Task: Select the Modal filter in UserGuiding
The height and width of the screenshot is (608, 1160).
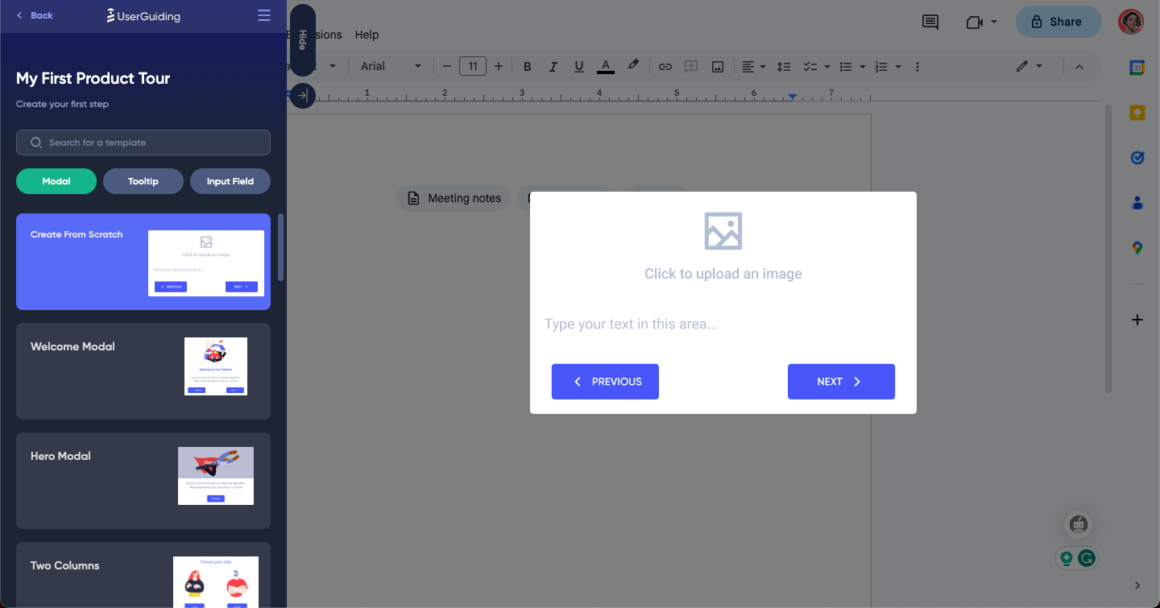Action: click(x=56, y=181)
